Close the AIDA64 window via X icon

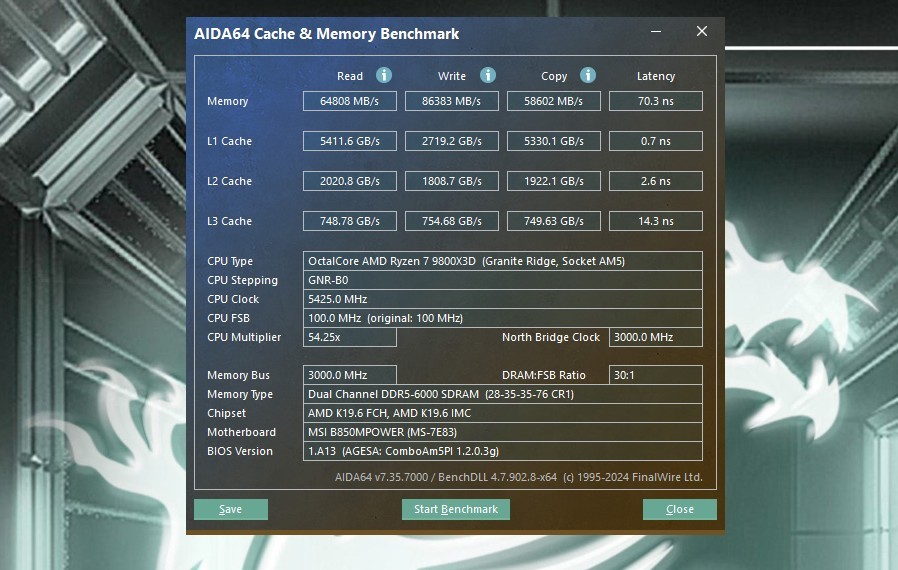[x=702, y=32]
